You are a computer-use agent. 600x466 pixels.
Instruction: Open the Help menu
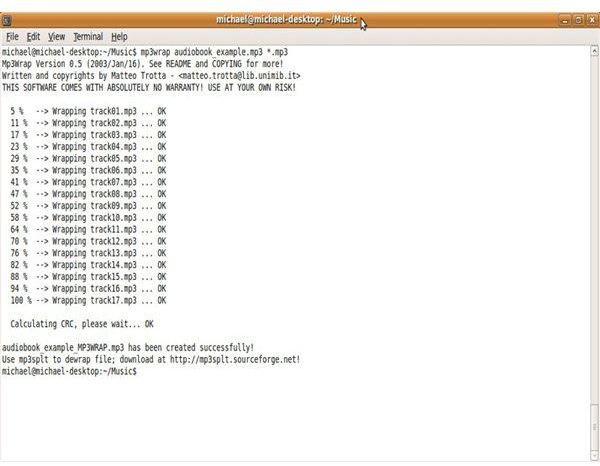tap(119, 37)
